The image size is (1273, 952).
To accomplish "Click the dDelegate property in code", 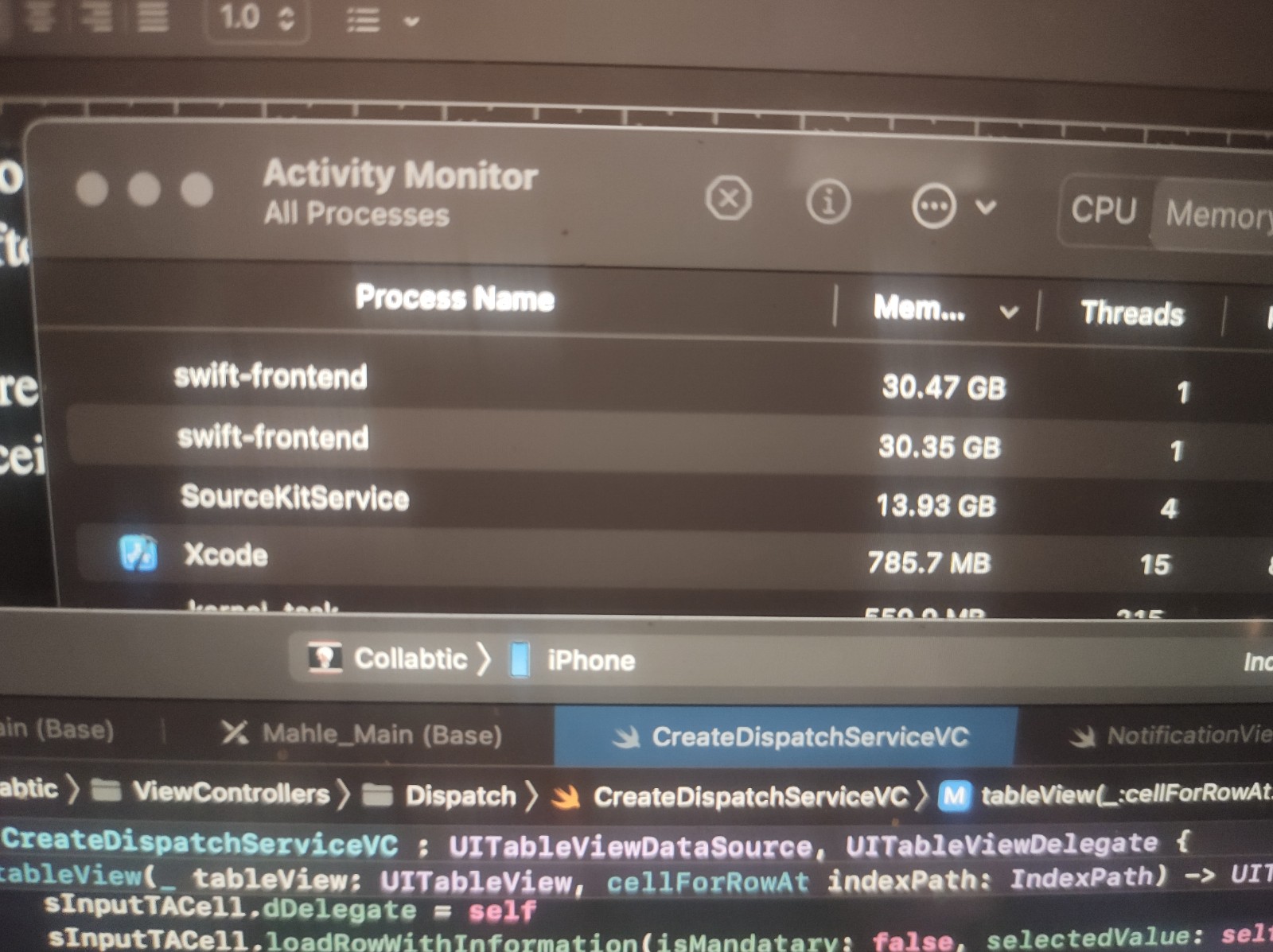I will [339, 909].
